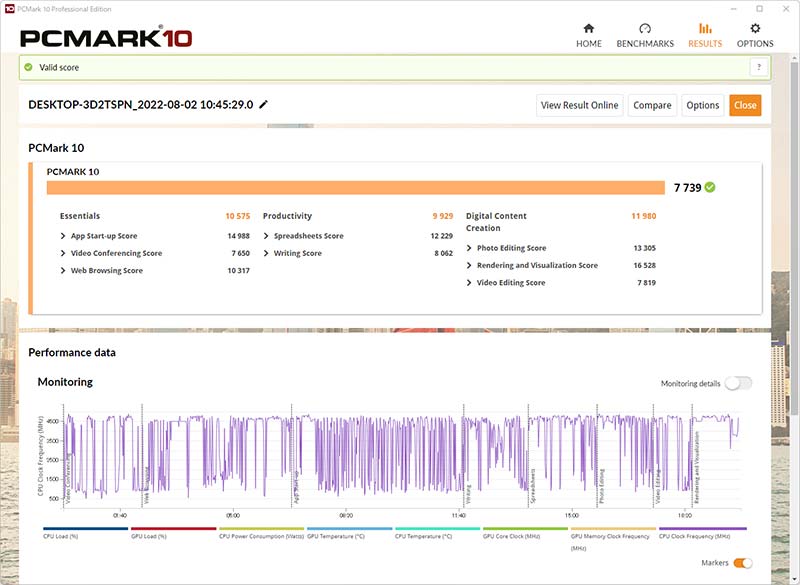
Task: Open the Home section icon
Action: tap(588, 29)
